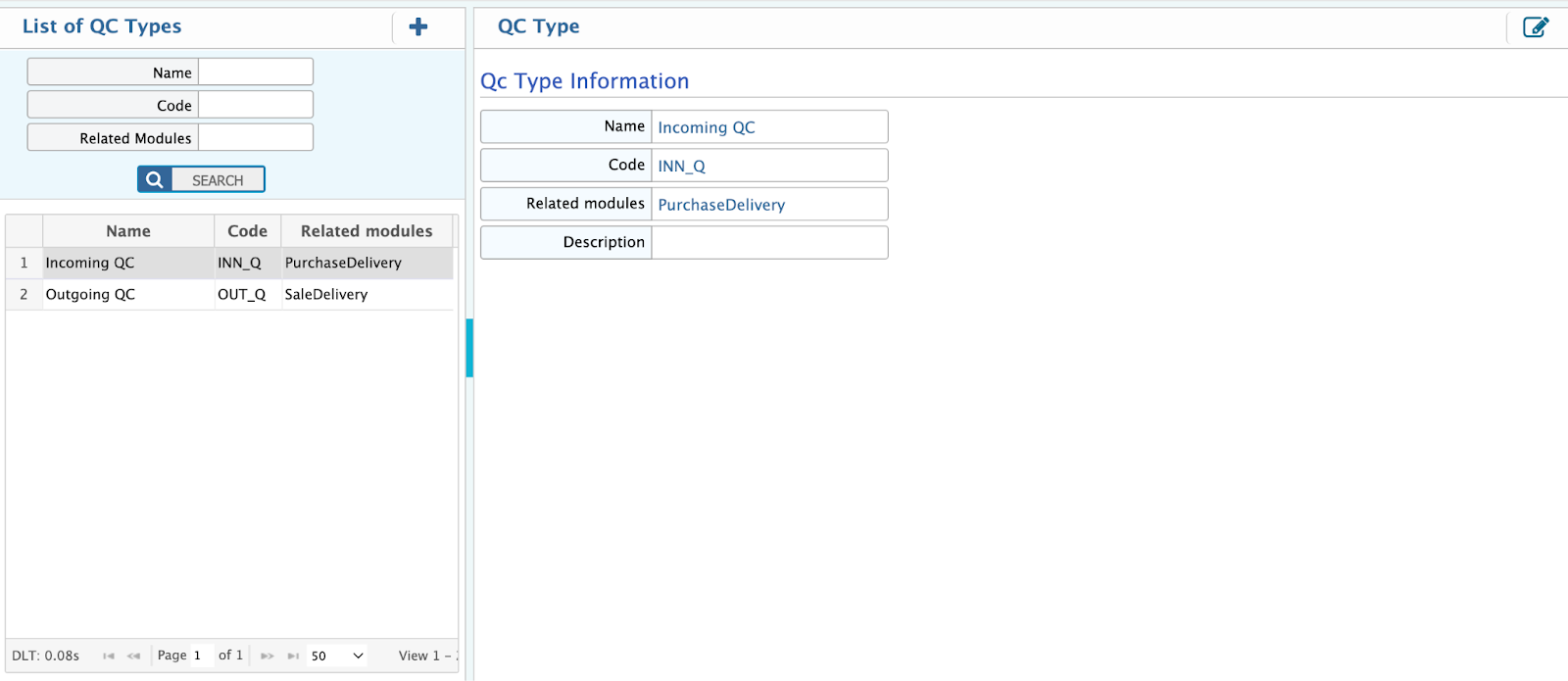The image size is (1568, 681).
Task: Go to first page of list
Action: coord(109,656)
